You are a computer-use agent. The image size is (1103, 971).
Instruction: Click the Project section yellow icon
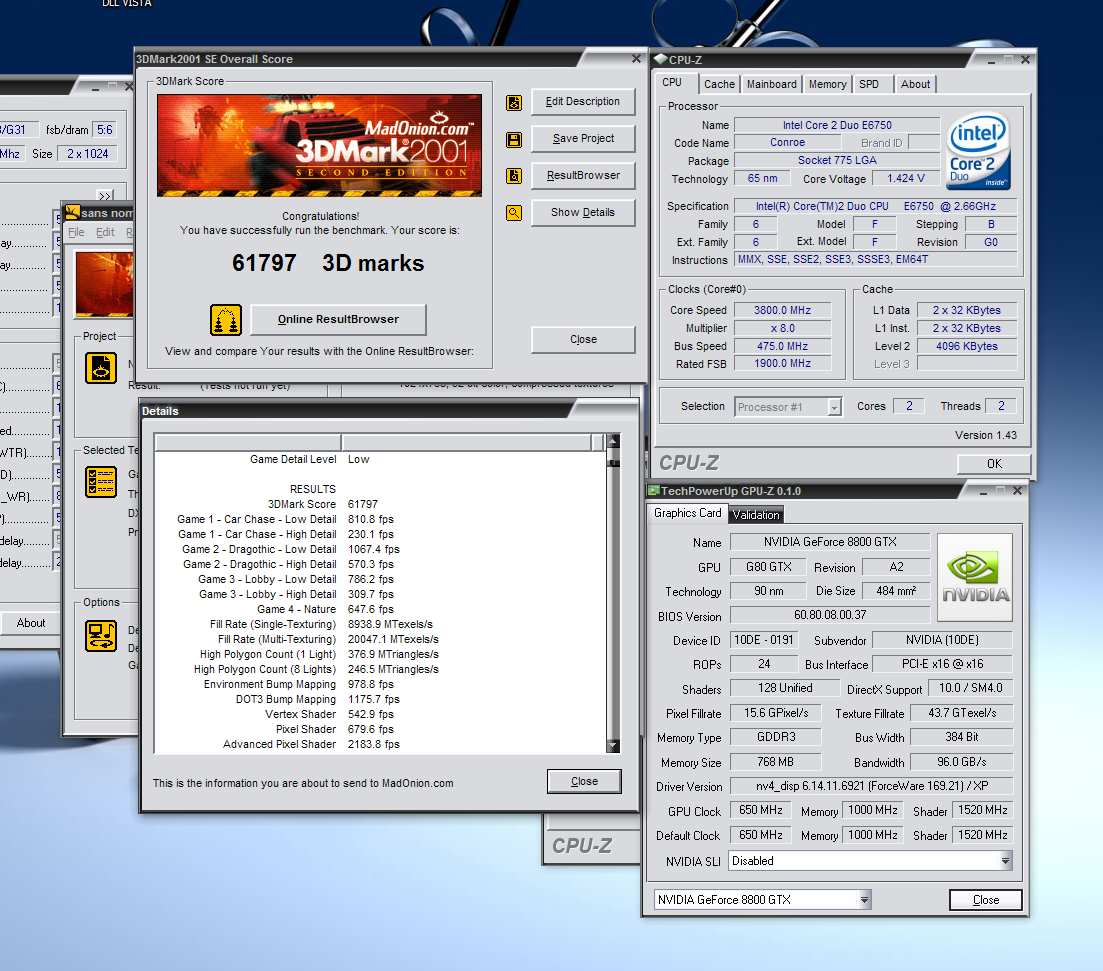(101, 368)
